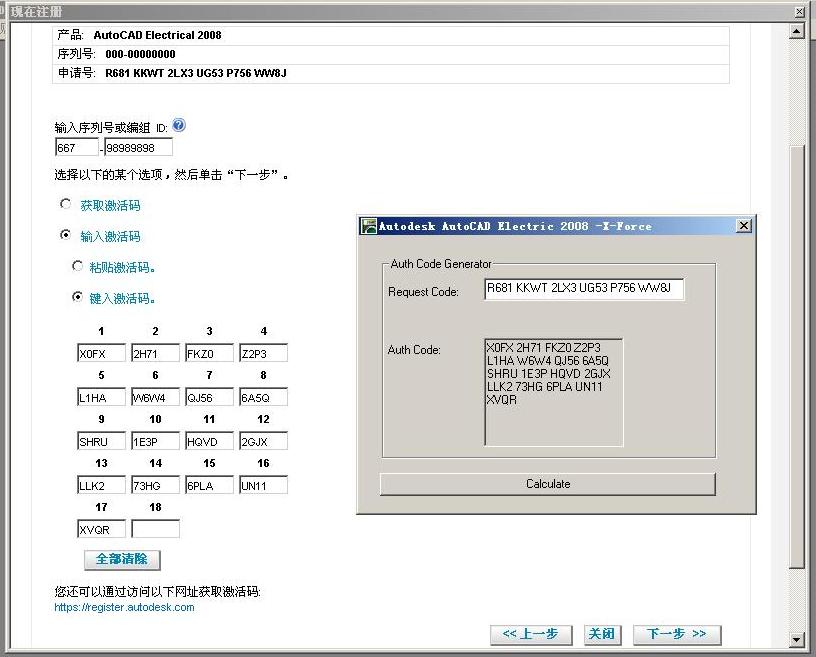Click the help icon next to ID label
The image size is (816, 657).
(178, 125)
